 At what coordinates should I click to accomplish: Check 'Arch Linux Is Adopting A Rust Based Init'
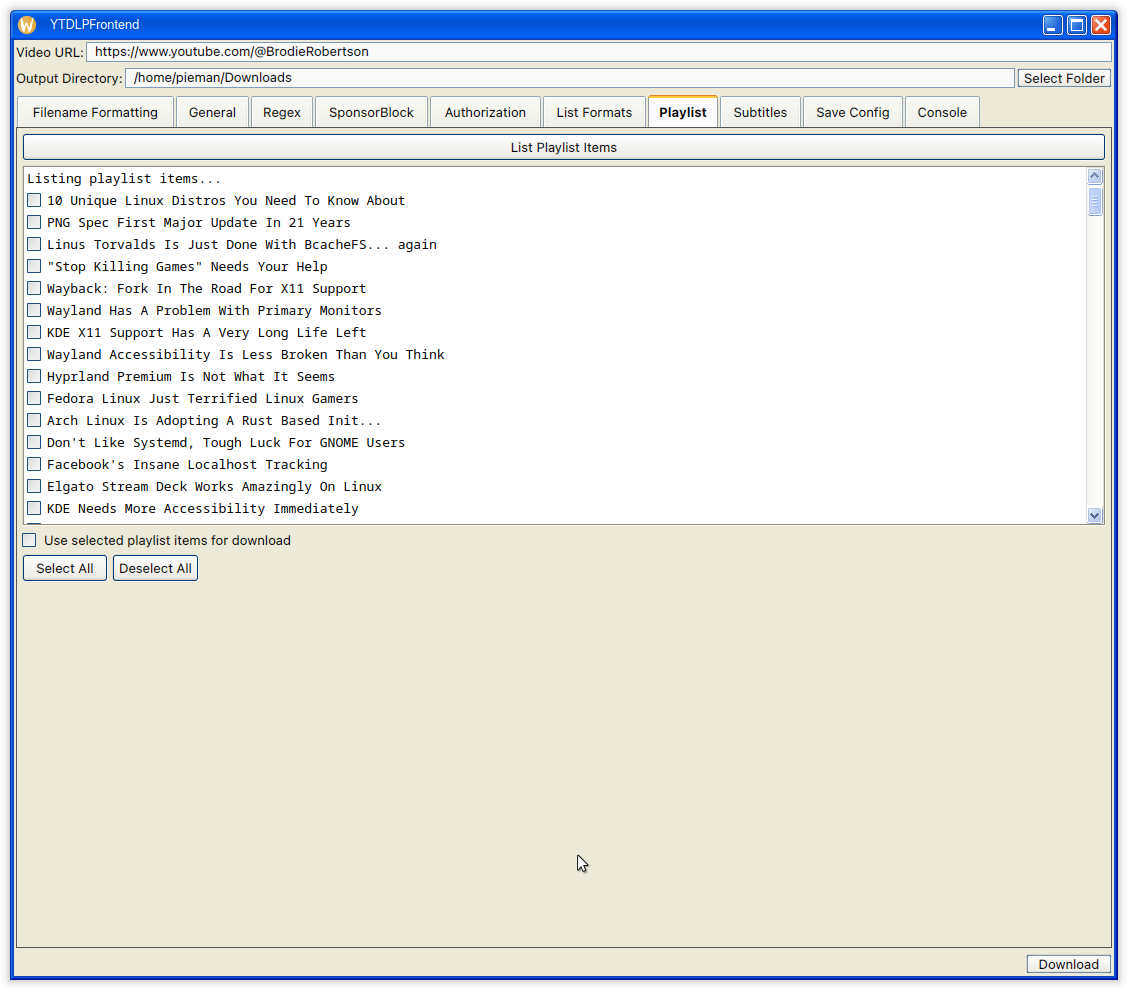pos(34,420)
